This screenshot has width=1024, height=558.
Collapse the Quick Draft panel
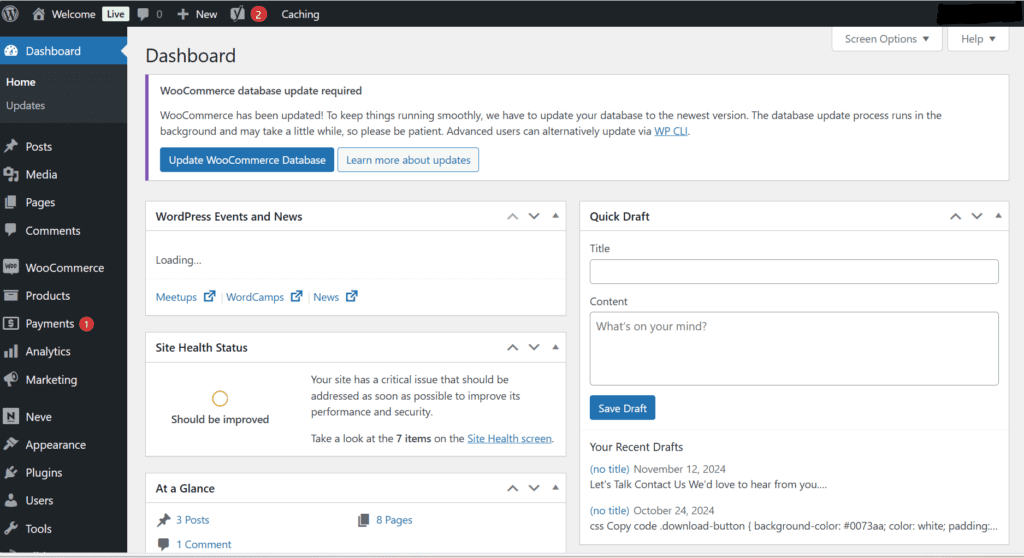click(999, 216)
